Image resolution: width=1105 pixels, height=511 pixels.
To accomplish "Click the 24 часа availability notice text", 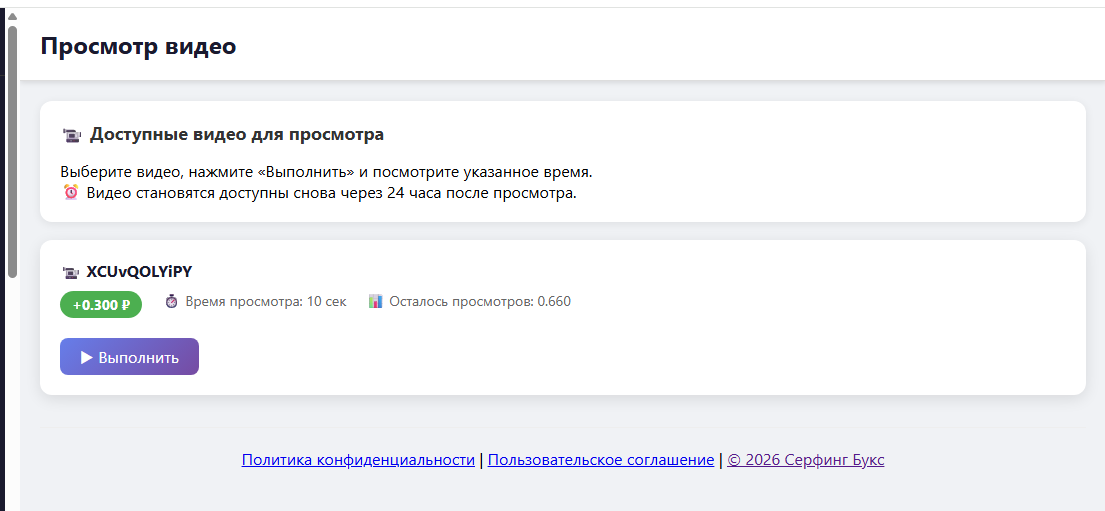I will 331,193.
